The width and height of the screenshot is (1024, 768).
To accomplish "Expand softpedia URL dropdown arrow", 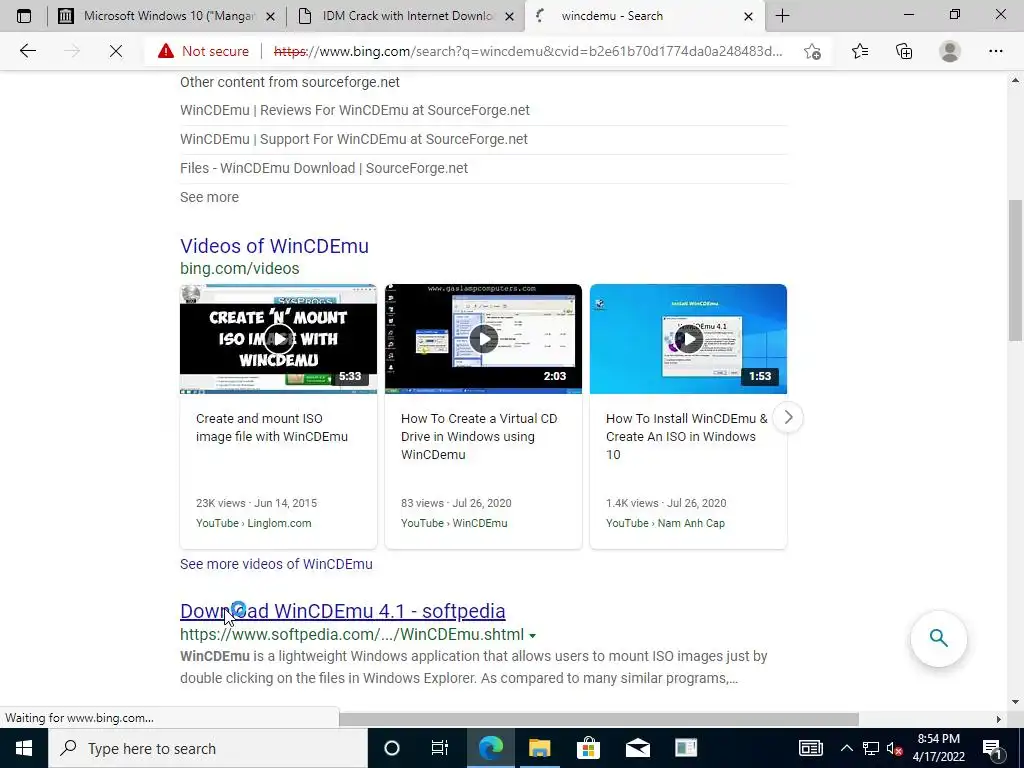I will coord(532,635).
